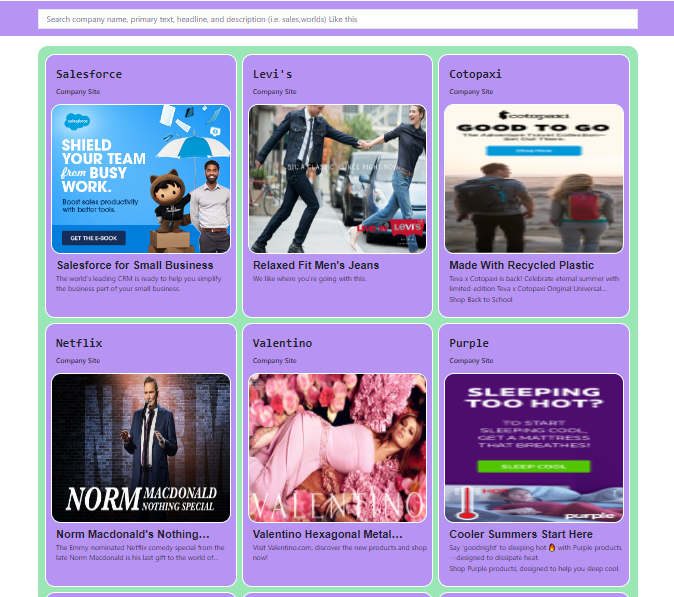This screenshot has width=674, height=597.
Task: Open the Purple Company Site link
Action: [x=471, y=361]
